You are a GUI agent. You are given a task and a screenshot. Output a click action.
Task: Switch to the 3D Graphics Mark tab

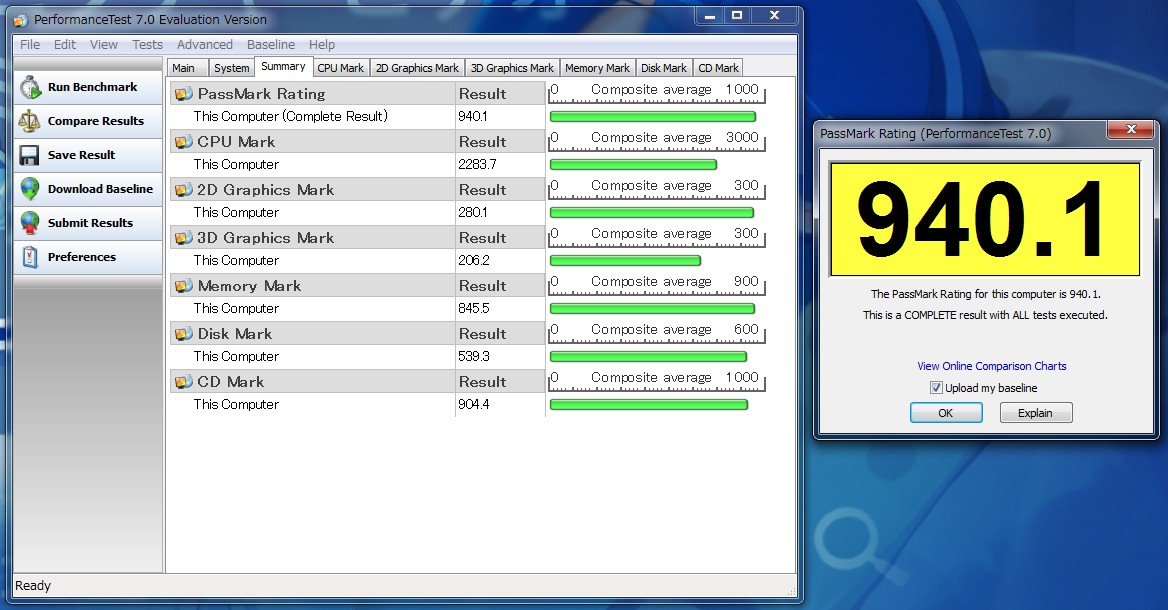[512, 68]
